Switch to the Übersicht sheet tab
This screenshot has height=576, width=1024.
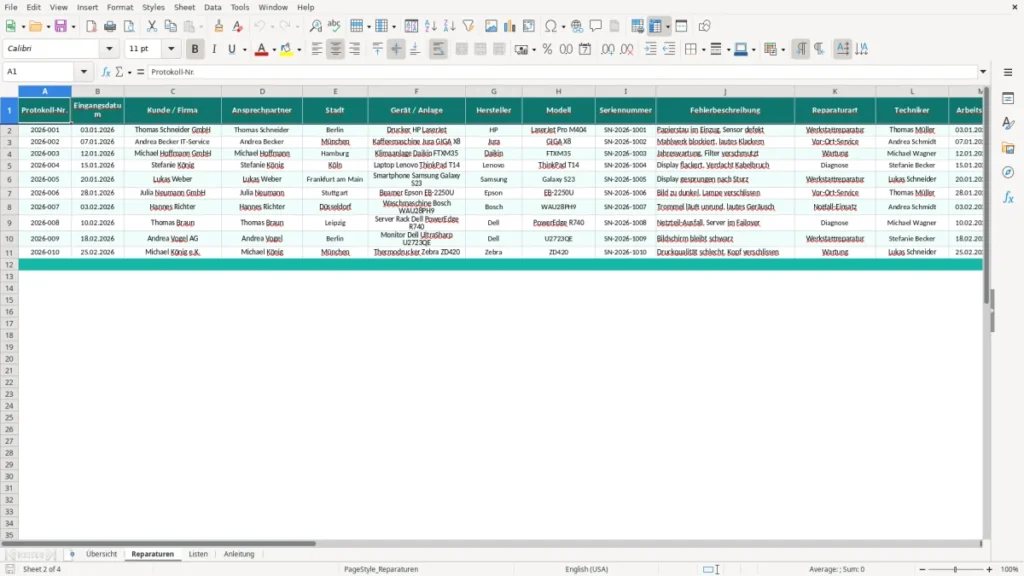click(101, 554)
